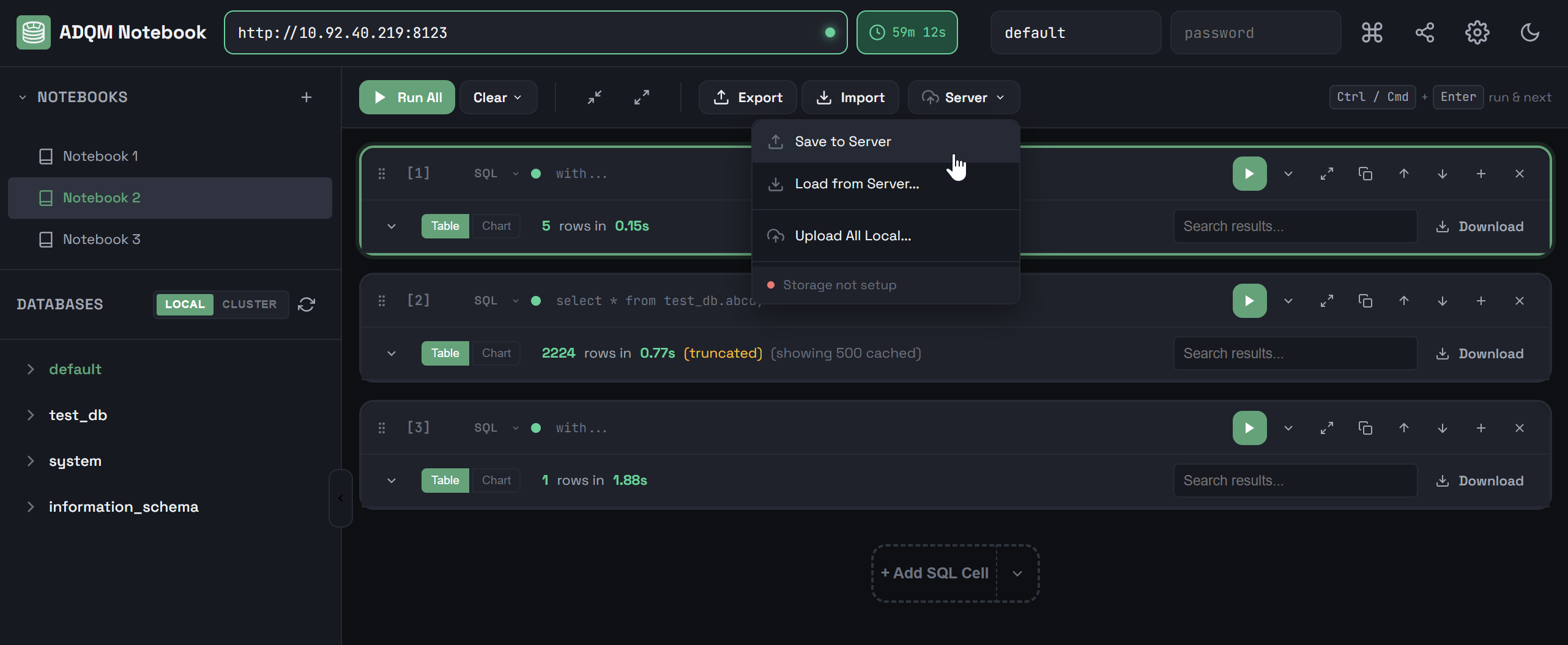
Task: Collapse all cells icon in toolbar
Action: pos(595,97)
